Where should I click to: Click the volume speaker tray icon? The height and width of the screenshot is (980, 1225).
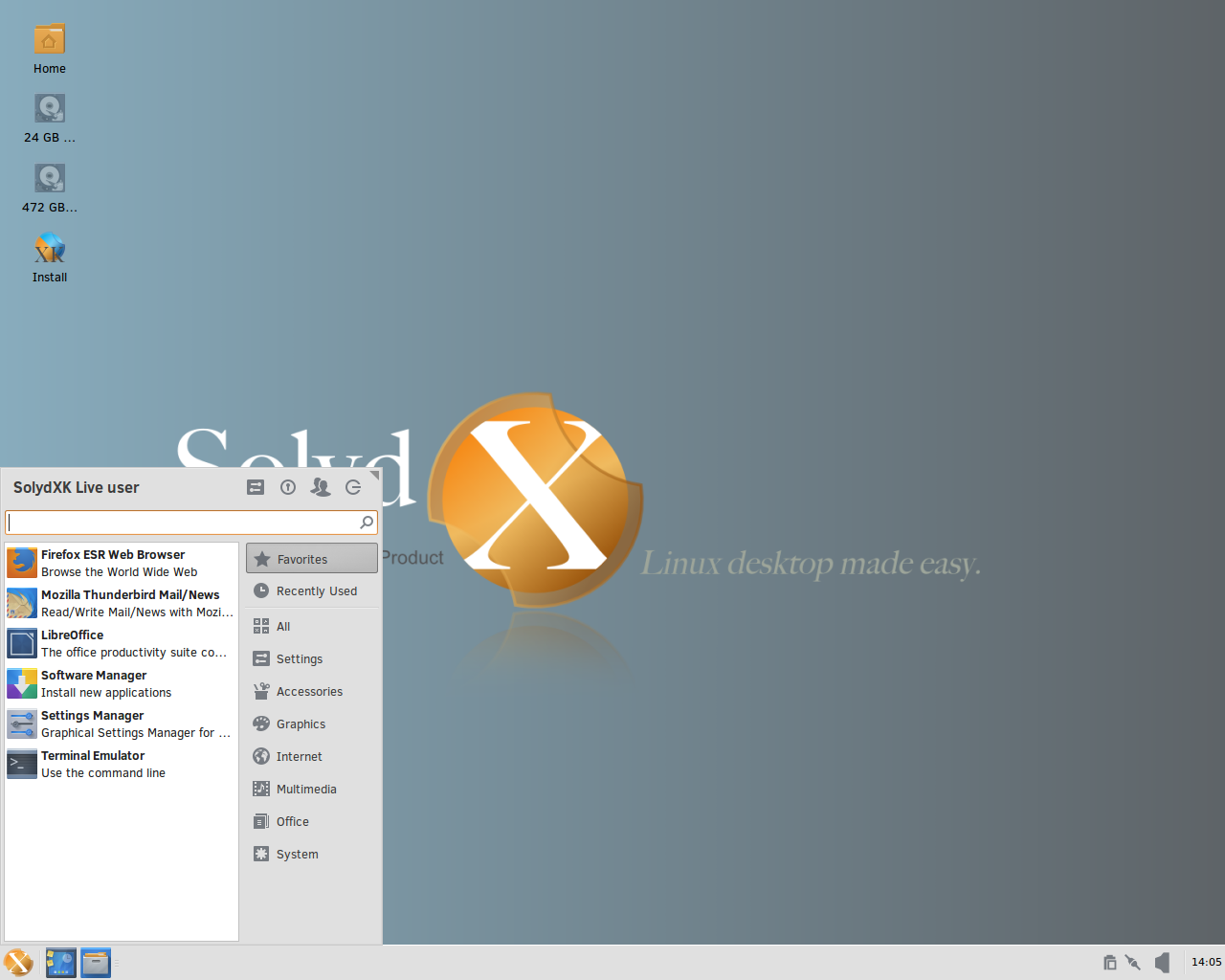point(1162,963)
